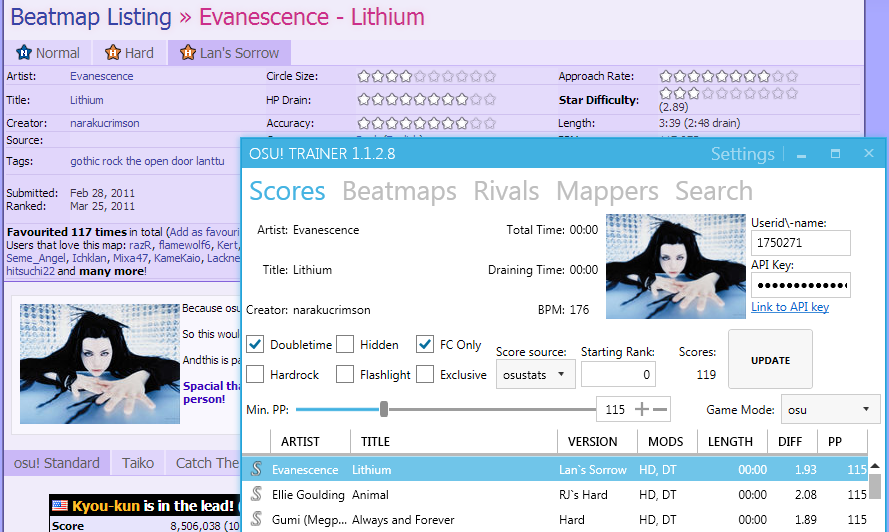Enable the Flashlight checkbox
Screen dimensions: 889x532
345,374
